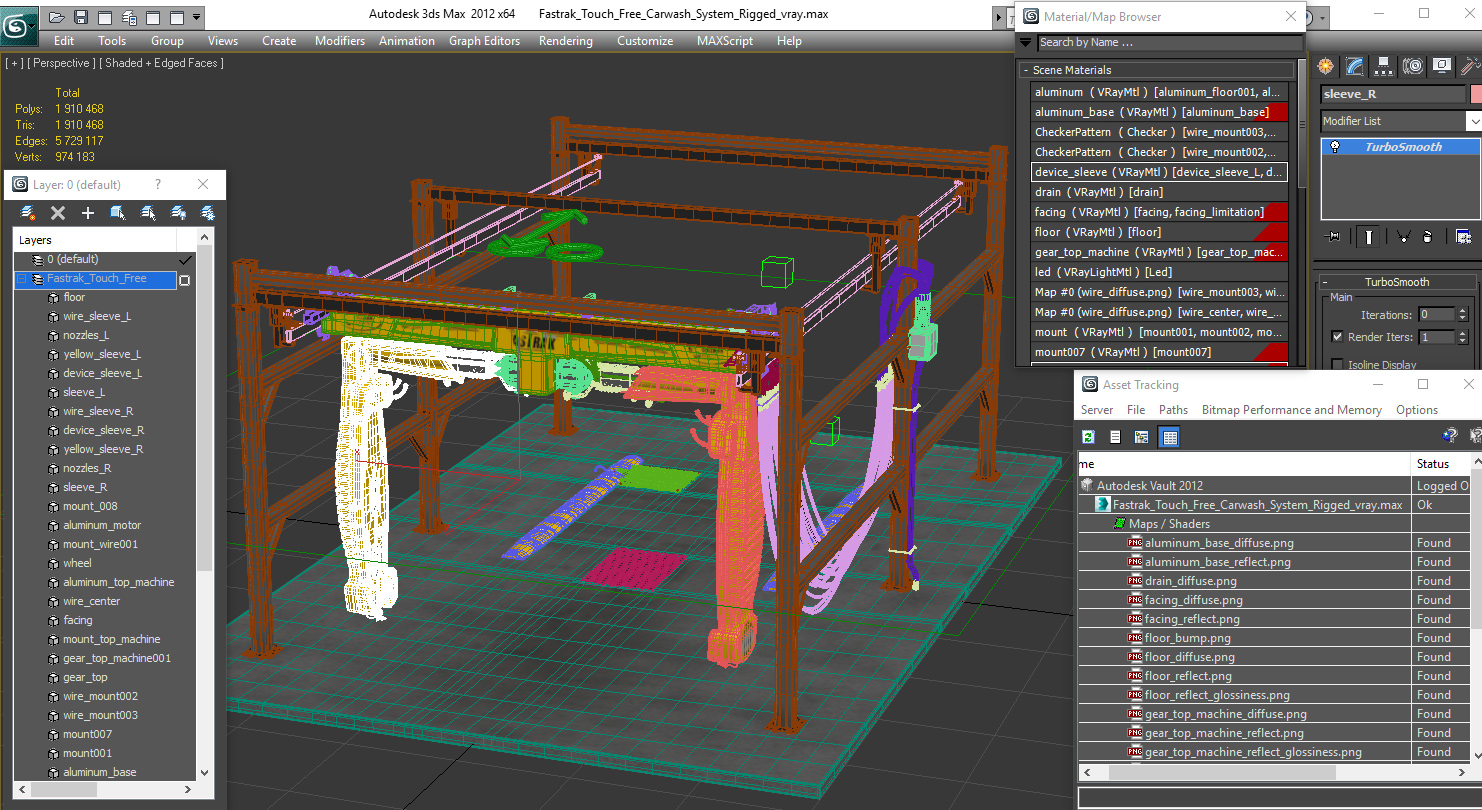The image size is (1482, 810).
Task: Click the viewport [ + ] menu label
Action: point(13,63)
